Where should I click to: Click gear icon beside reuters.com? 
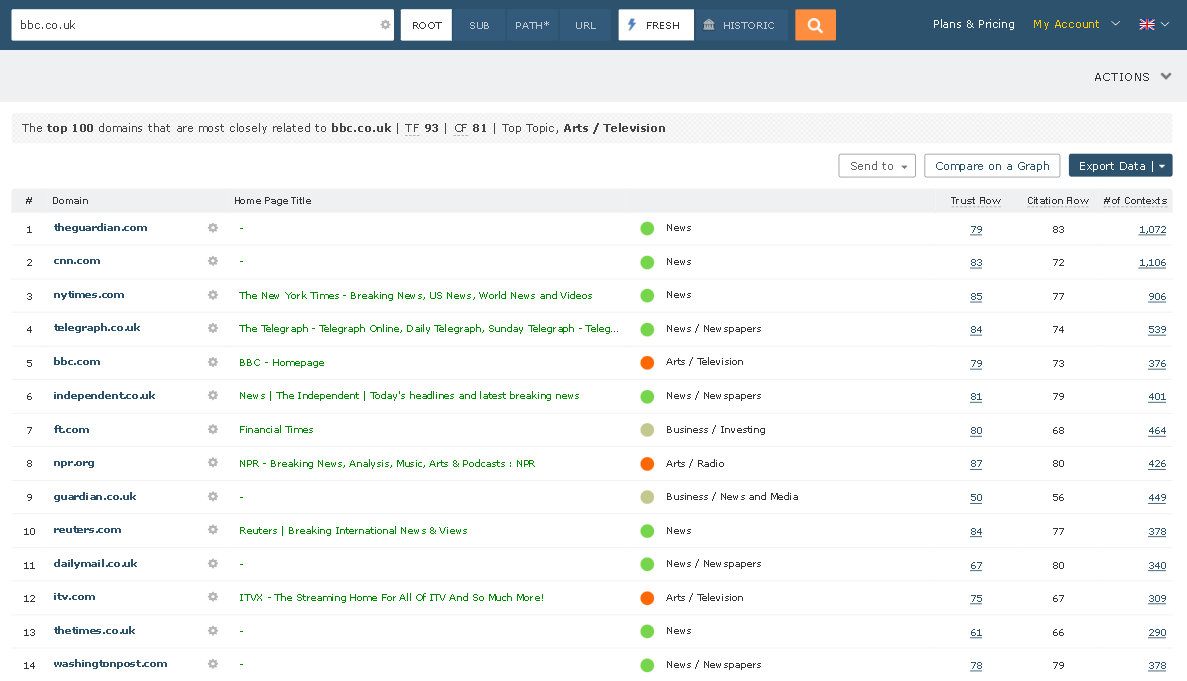pyautogui.click(x=212, y=530)
